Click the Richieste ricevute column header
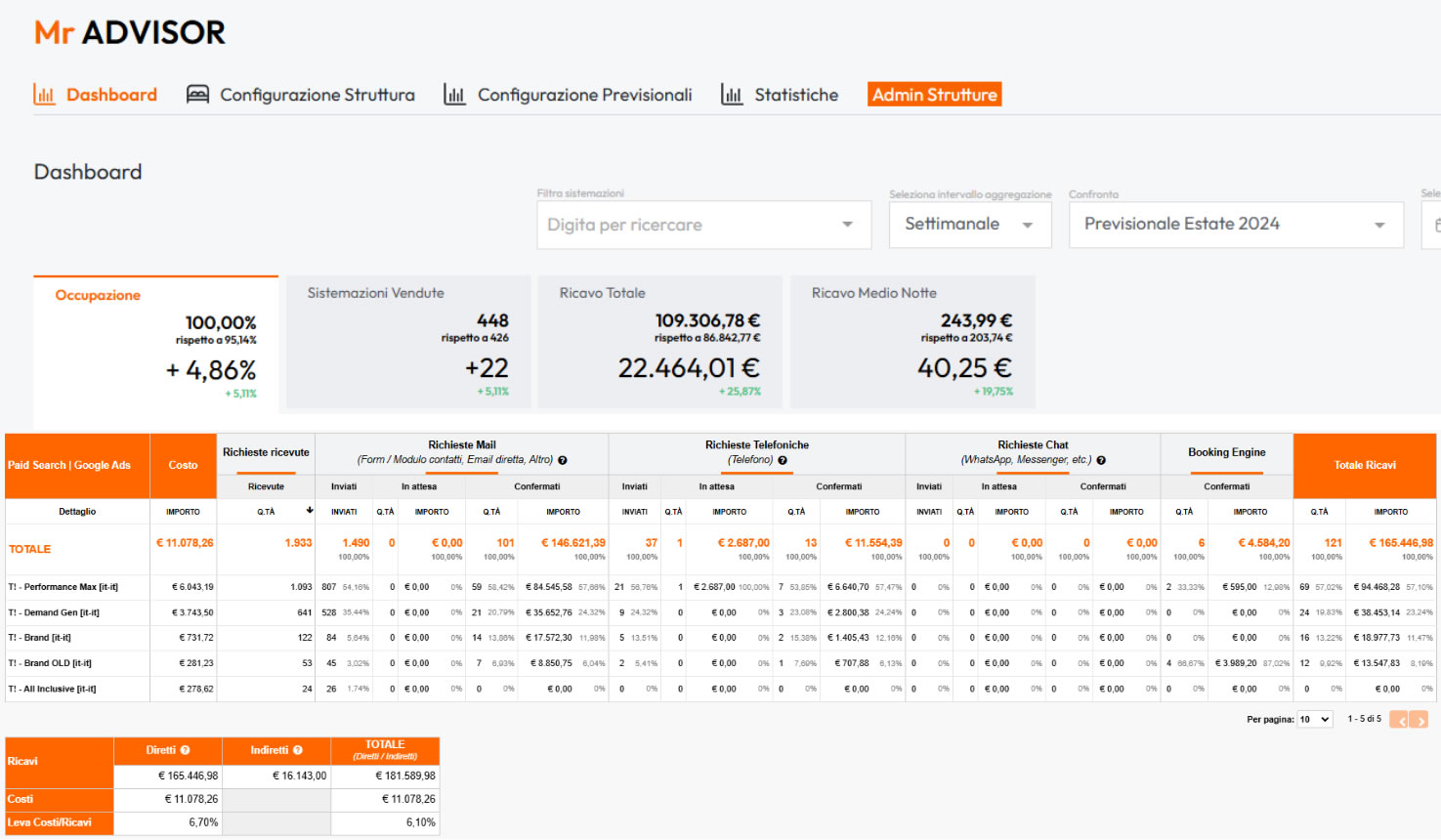The image size is (1441, 840). click(x=266, y=452)
